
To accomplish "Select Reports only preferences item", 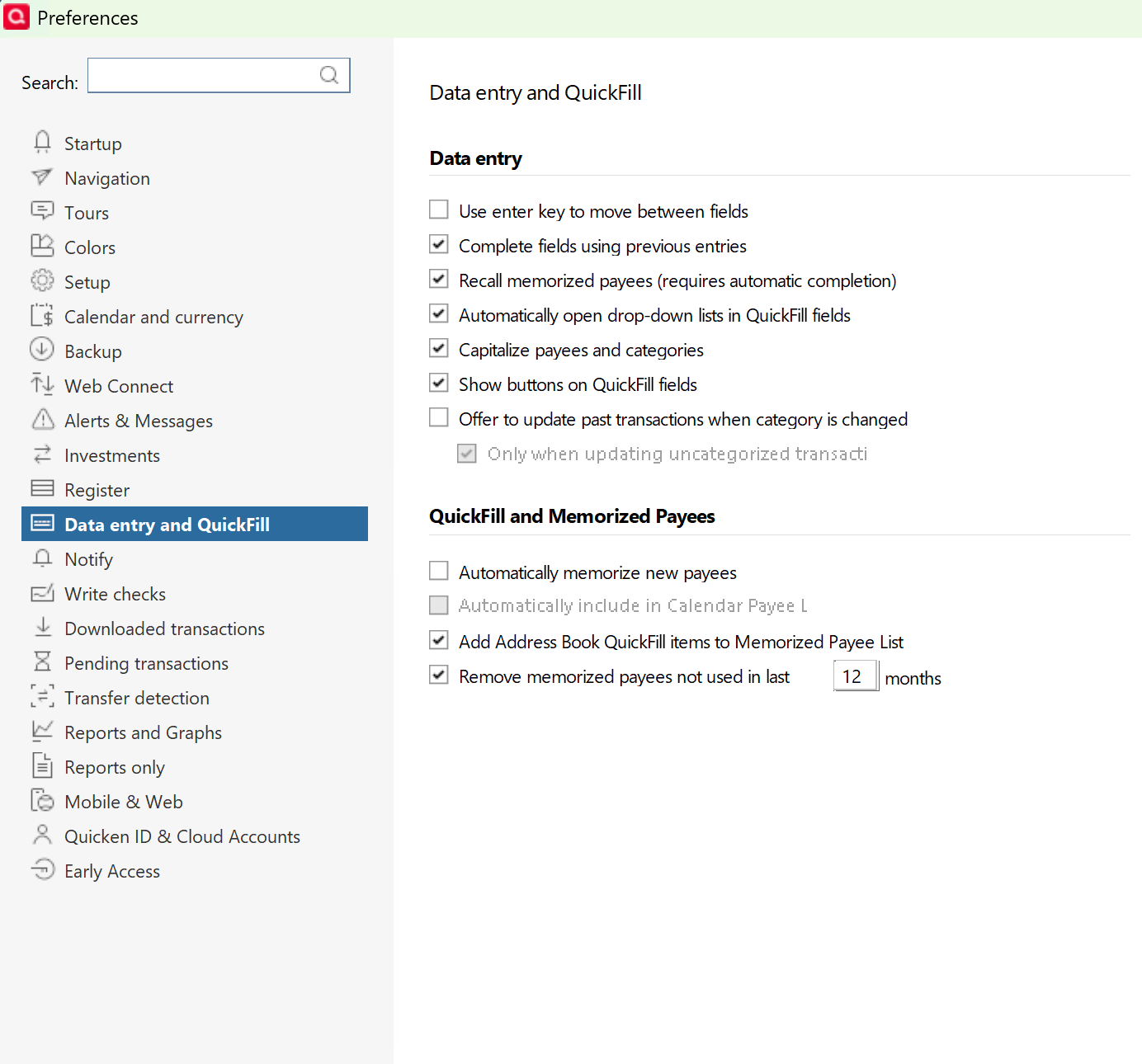I will tap(195, 767).
